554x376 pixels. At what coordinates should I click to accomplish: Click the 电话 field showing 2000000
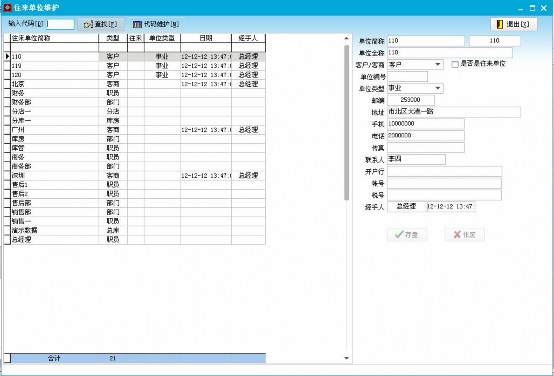coord(426,136)
